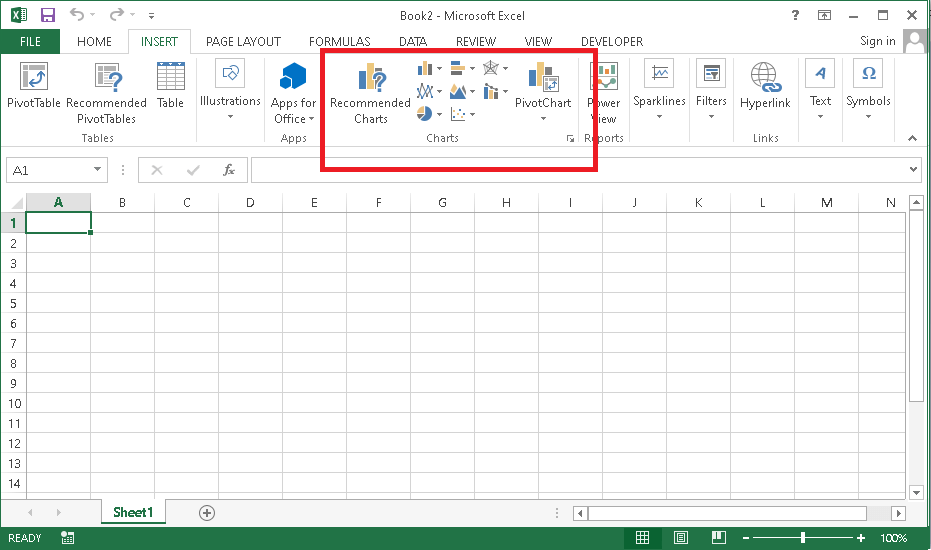
Task: Expand the PivotChart dropdown arrow
Action: click(543, 119)
